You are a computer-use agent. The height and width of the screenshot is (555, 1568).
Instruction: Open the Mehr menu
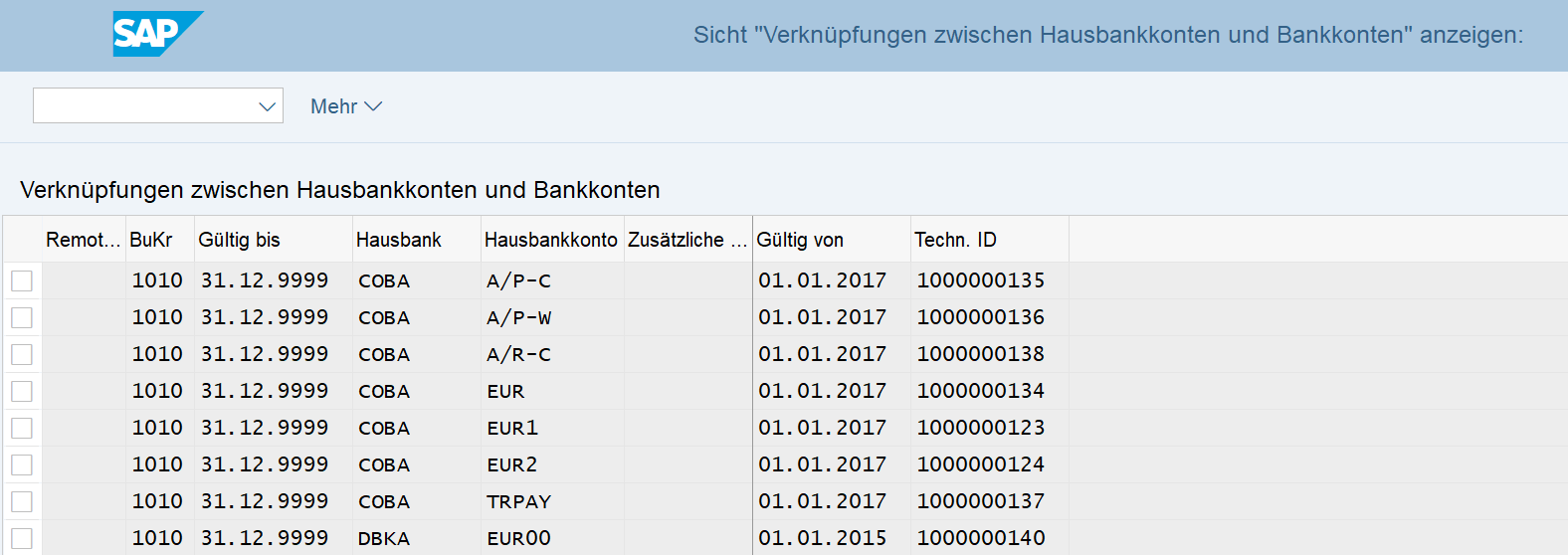(x=345, y=106)
